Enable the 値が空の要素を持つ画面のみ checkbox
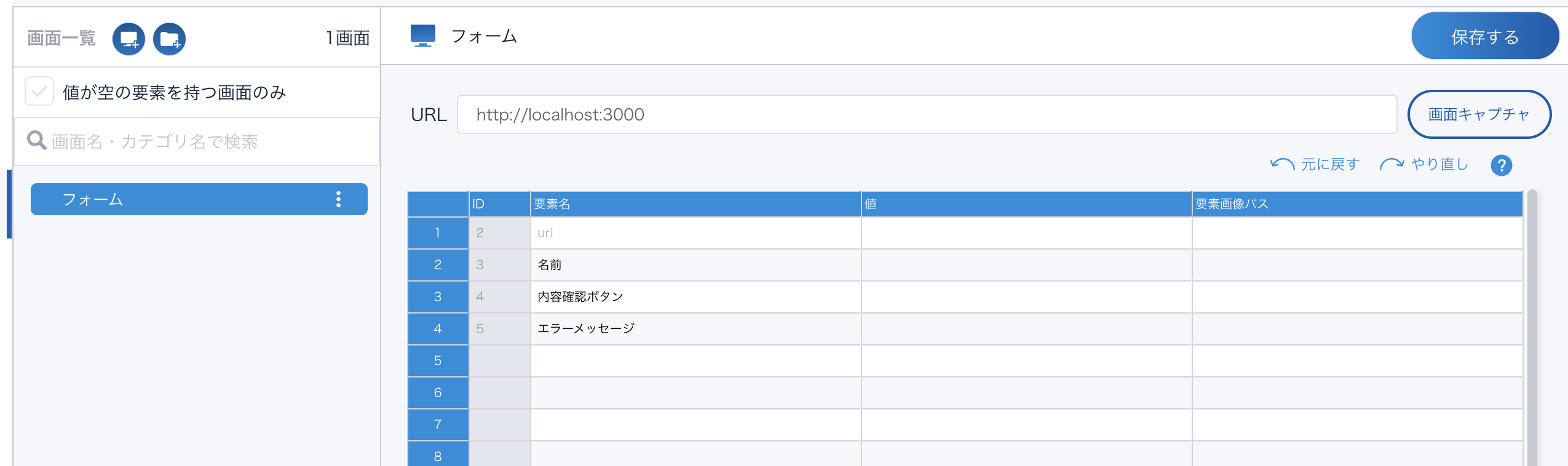The height and width of the screenshot is (466, 1568). pyautogui.click(x=39, y=91)
